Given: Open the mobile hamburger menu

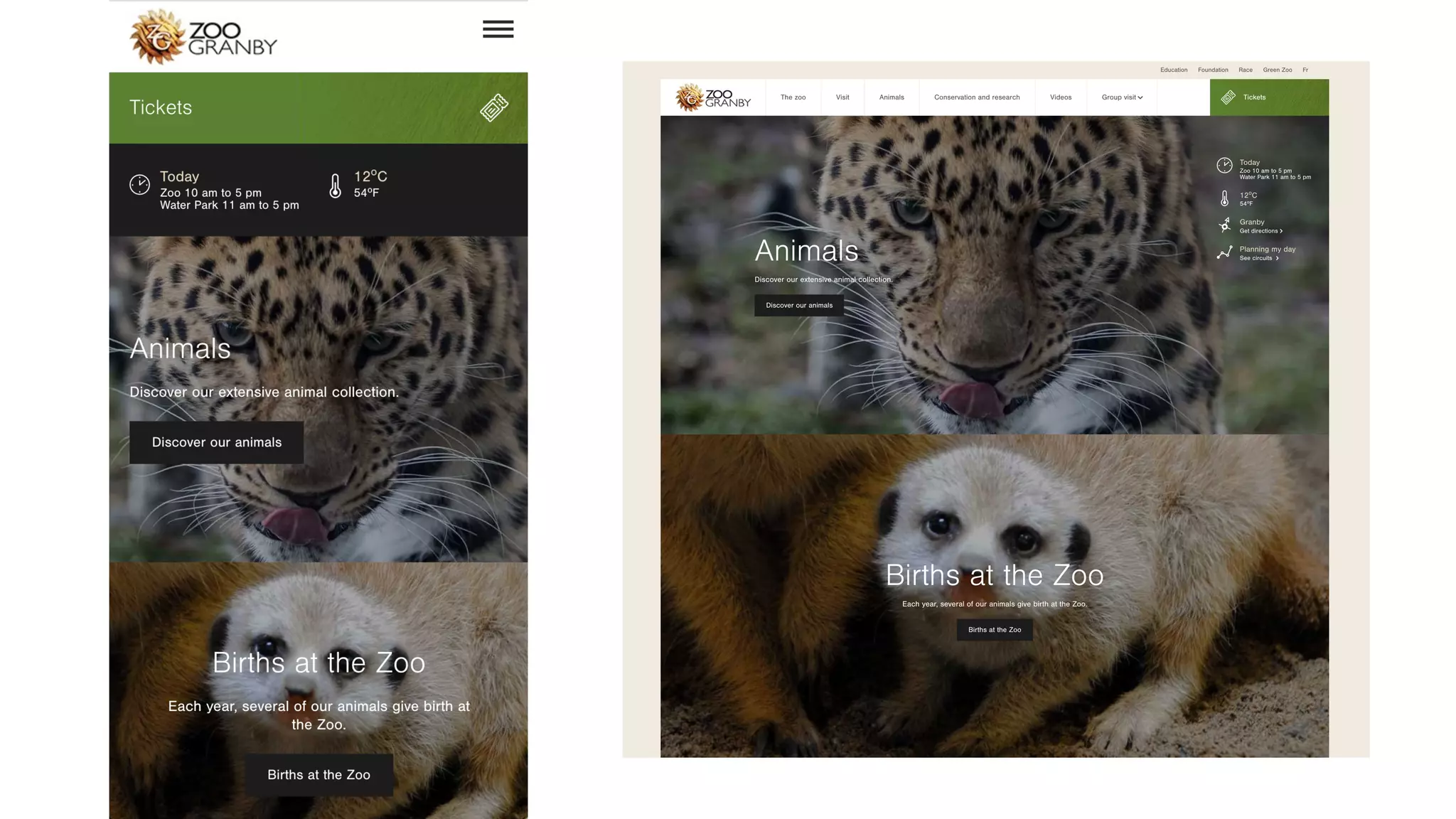Looking at the screenshot, I should pos(498,29).
